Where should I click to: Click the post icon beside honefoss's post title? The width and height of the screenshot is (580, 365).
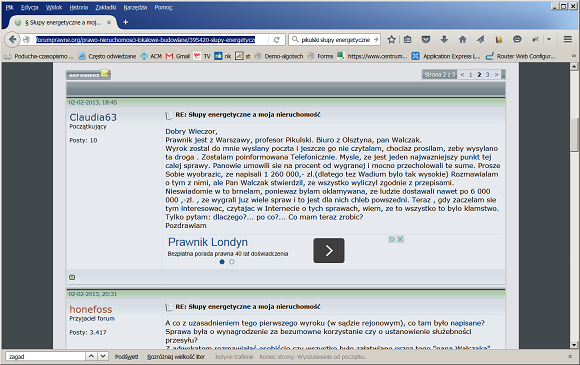click(x=169, y=307)
